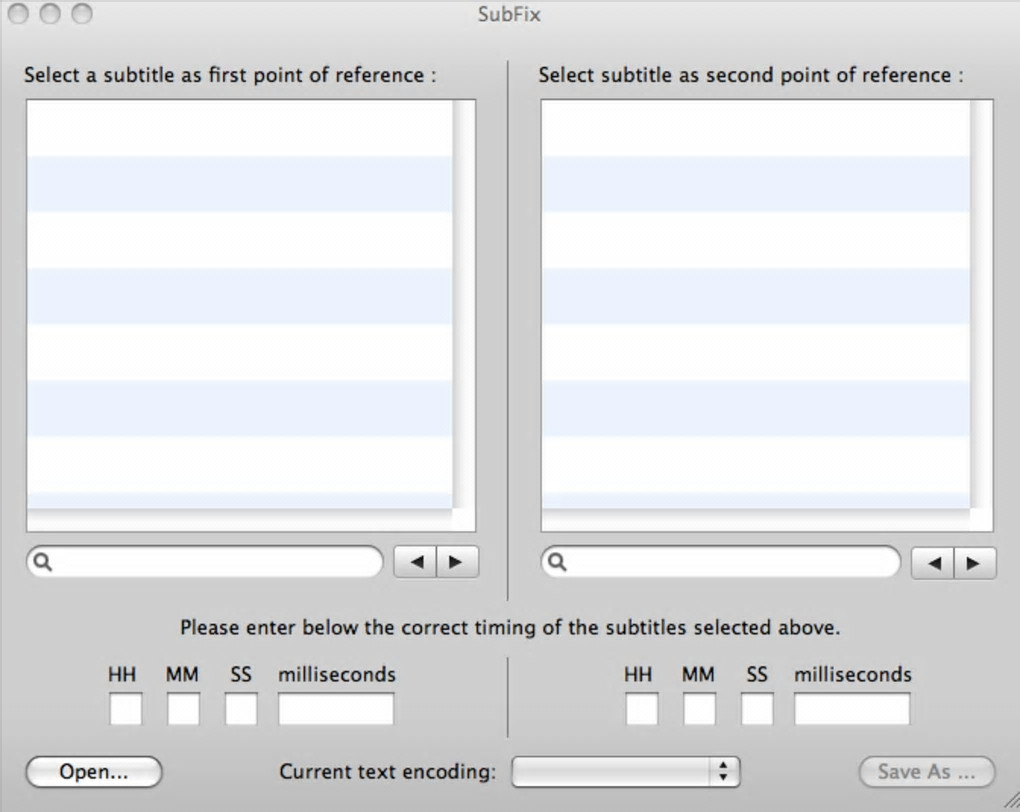Go to previous match in right list
Viewport: 1020px width, 812px height.
click(x=934, y=563)
